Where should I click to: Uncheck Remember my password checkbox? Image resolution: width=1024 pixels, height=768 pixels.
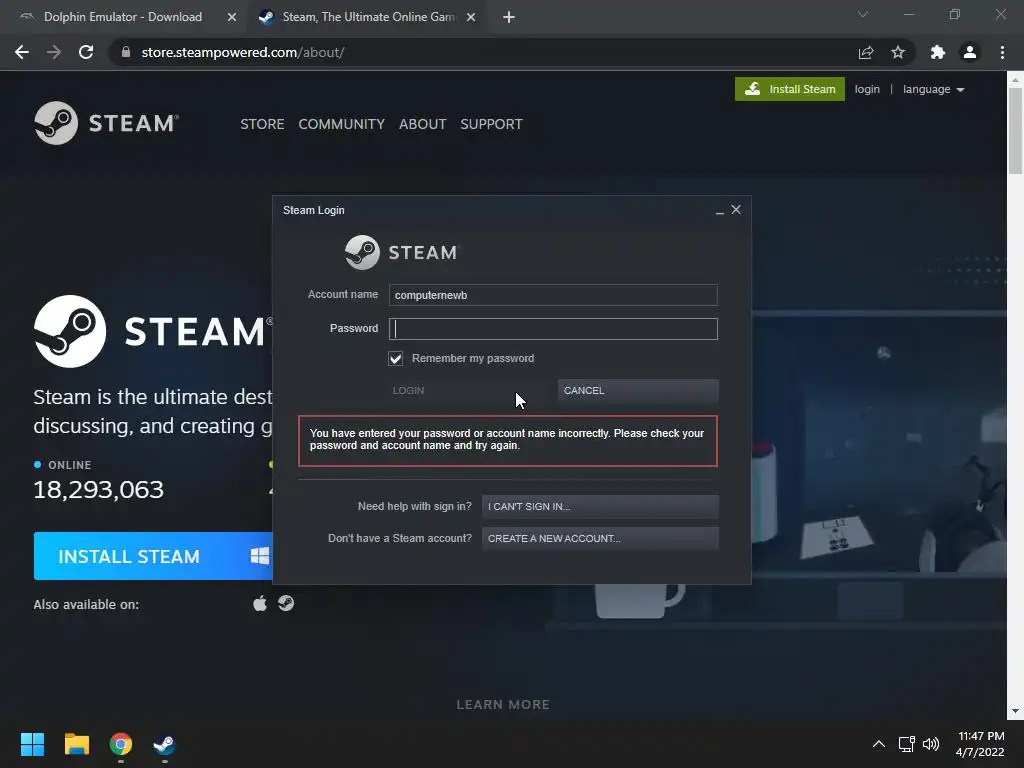click(x=396, y=359)
